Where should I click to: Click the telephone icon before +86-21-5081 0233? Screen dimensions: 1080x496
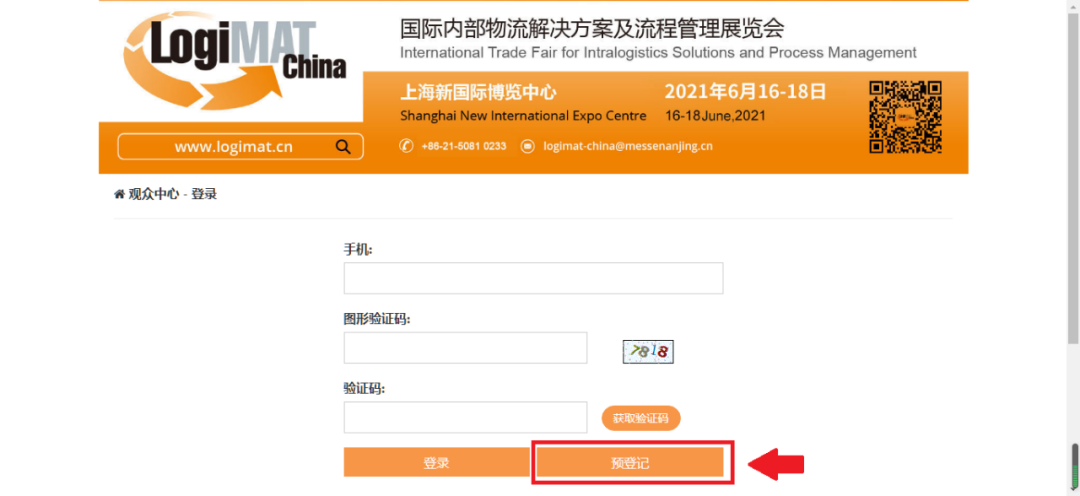click(x=406, y=146)
